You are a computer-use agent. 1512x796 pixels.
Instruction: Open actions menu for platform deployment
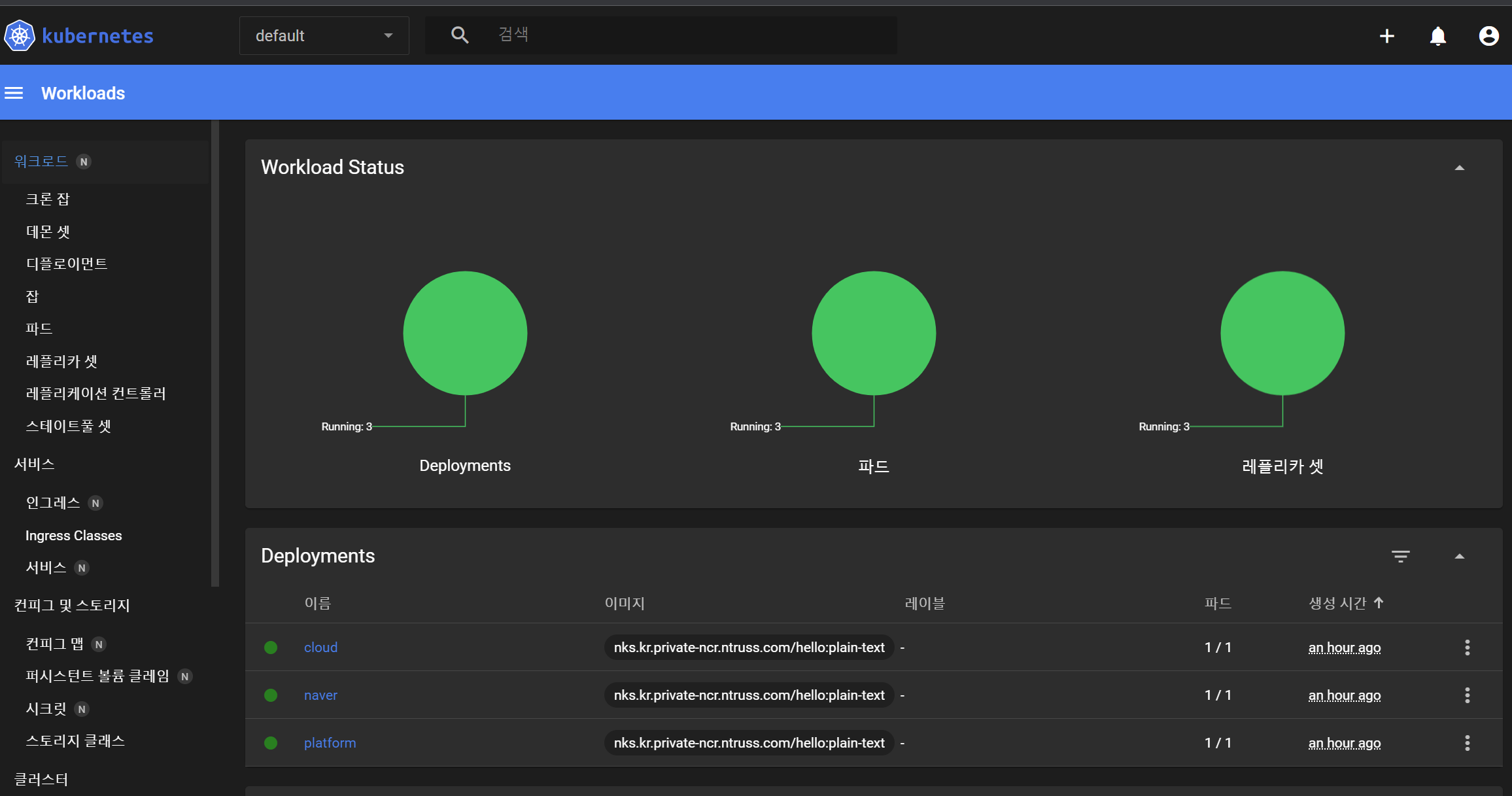tap(1467, 743)
